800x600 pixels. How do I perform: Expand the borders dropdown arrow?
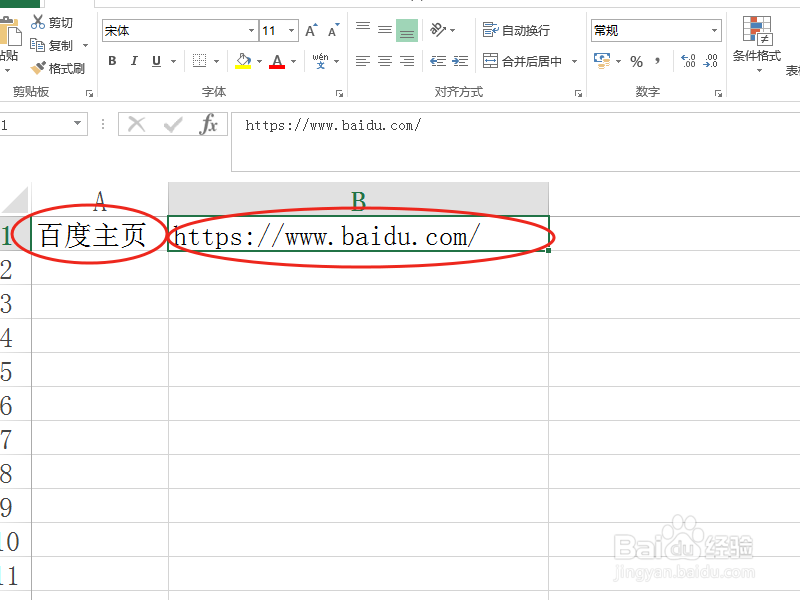[216, 62]
